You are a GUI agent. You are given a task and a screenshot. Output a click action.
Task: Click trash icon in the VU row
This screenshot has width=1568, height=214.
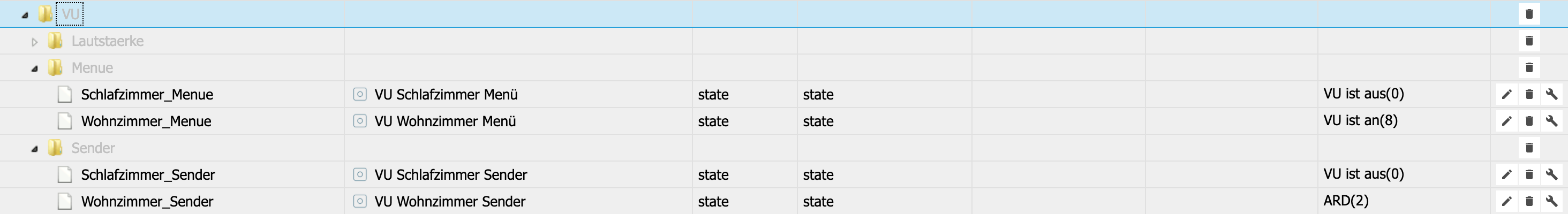[x=1529, y=14]
